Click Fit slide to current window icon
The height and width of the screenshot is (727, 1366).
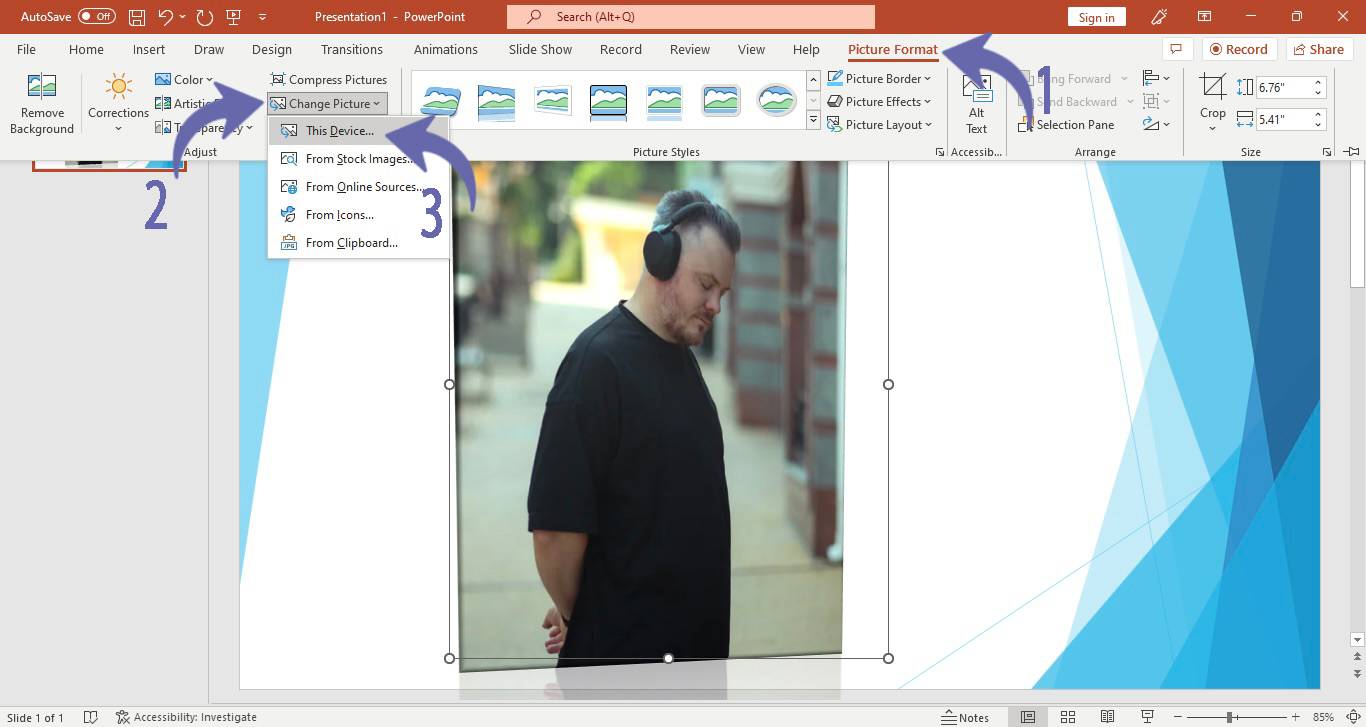click(x=1352, y=717)
